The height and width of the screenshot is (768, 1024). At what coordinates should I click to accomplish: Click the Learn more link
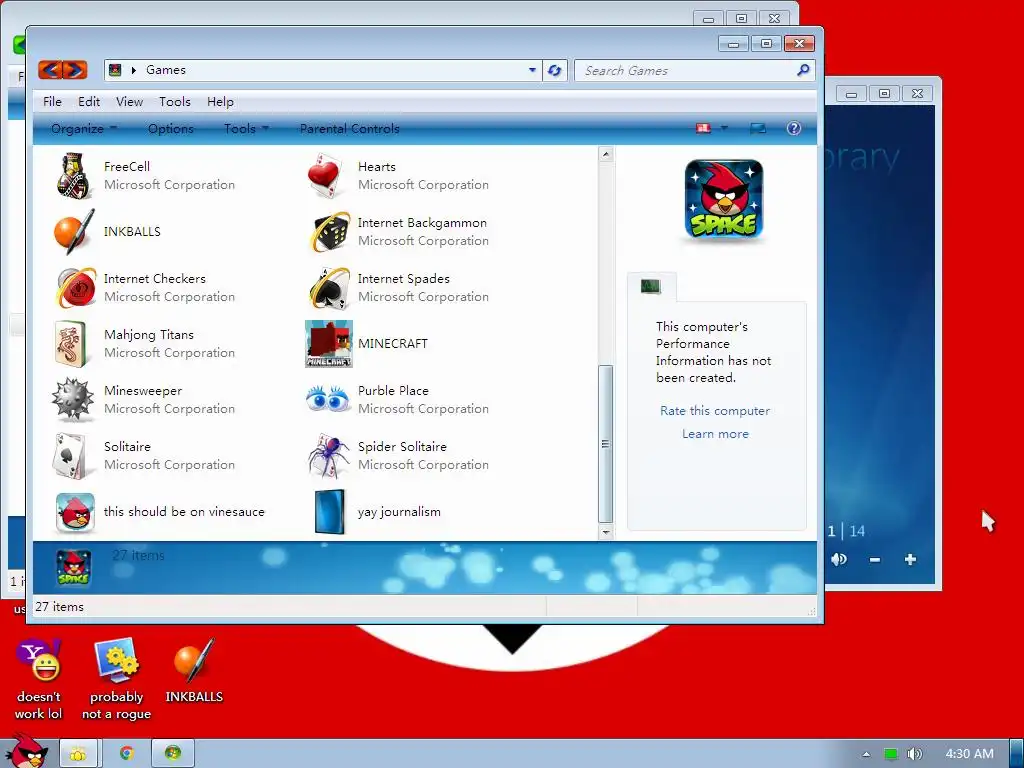(x=715, y=434)
